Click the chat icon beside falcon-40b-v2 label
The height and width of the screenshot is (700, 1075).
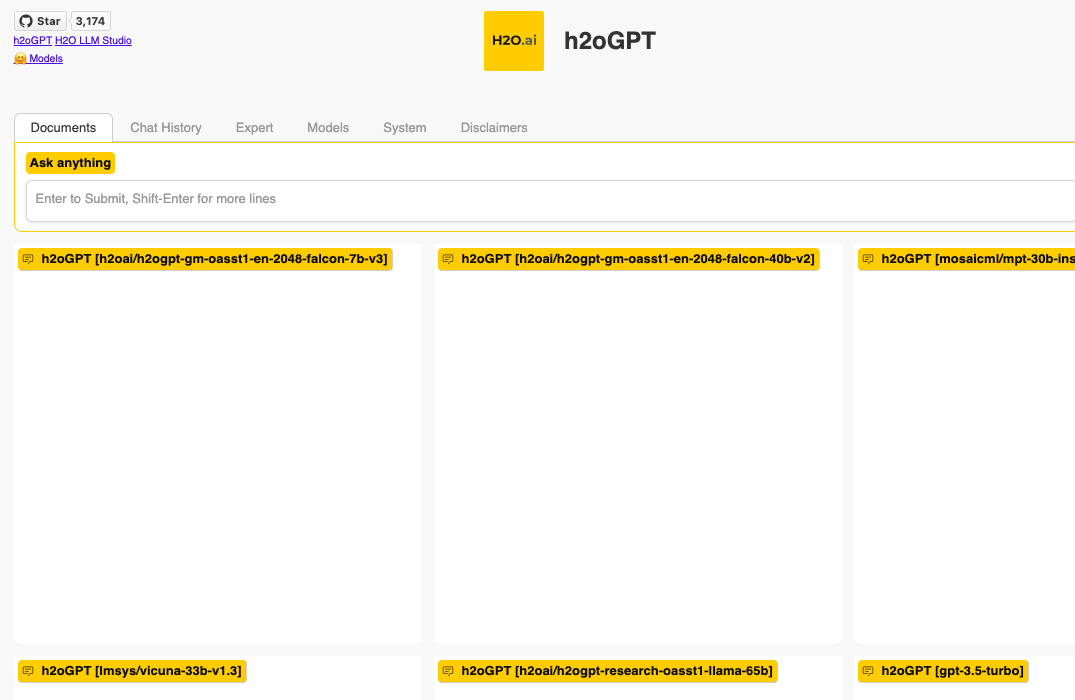[x=448, y=259]
